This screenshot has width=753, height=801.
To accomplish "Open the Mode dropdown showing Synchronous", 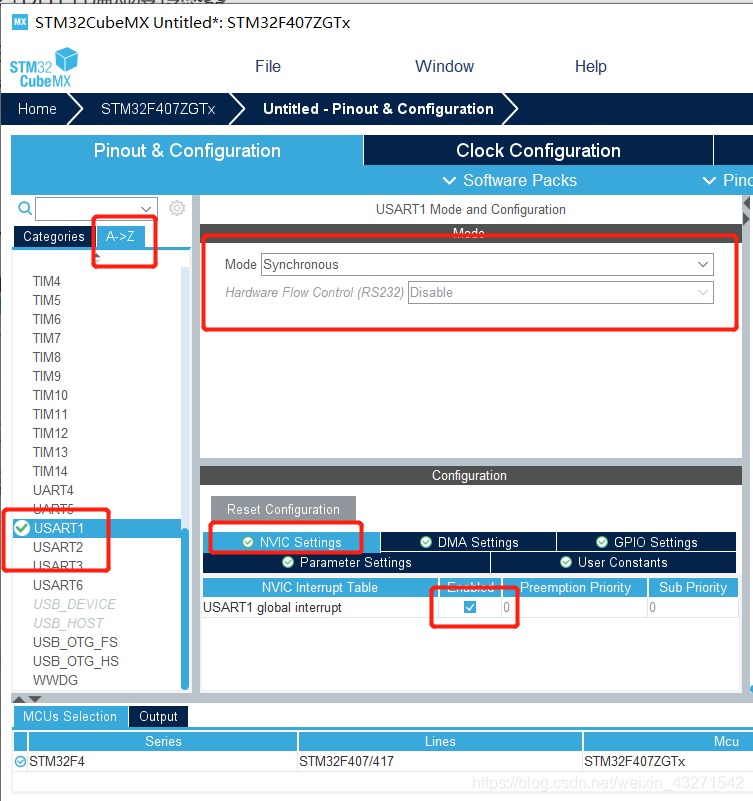I will point(487,265).
